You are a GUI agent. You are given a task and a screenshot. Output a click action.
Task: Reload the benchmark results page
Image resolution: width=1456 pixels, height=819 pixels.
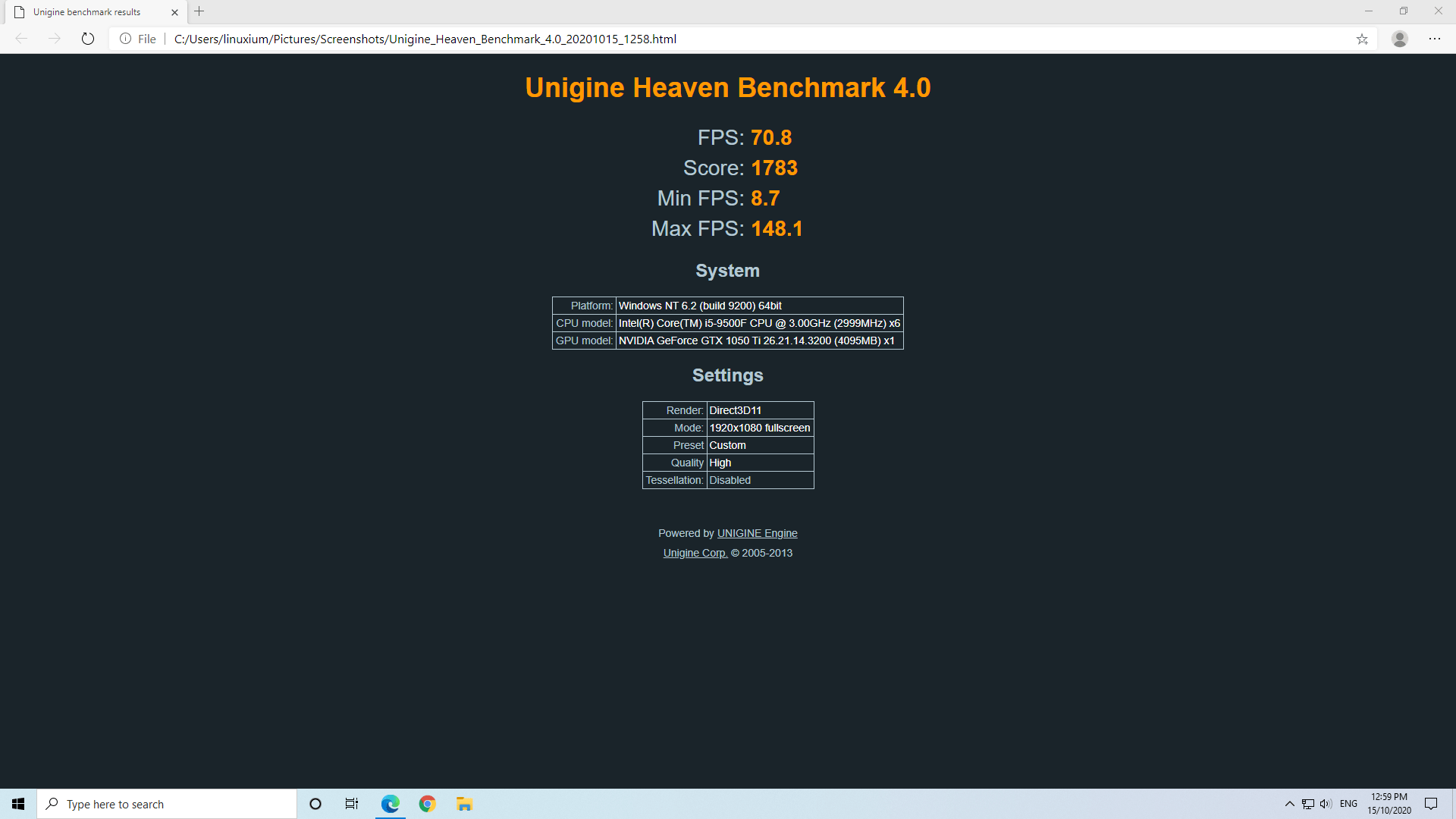click(x=88, y=39)
